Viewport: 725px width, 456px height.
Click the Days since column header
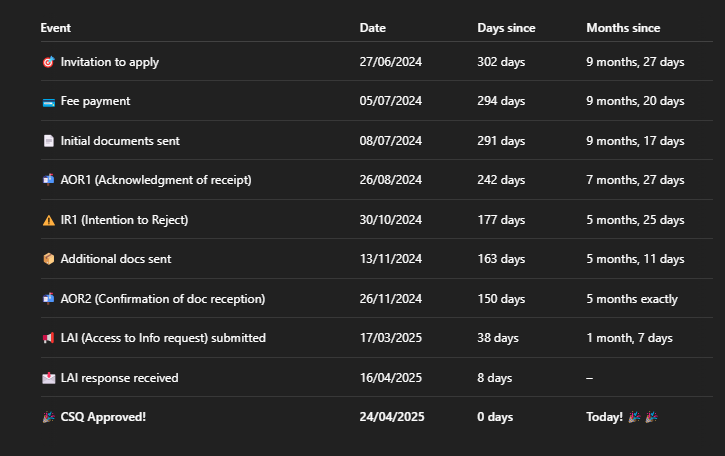[x=506, y=28]
